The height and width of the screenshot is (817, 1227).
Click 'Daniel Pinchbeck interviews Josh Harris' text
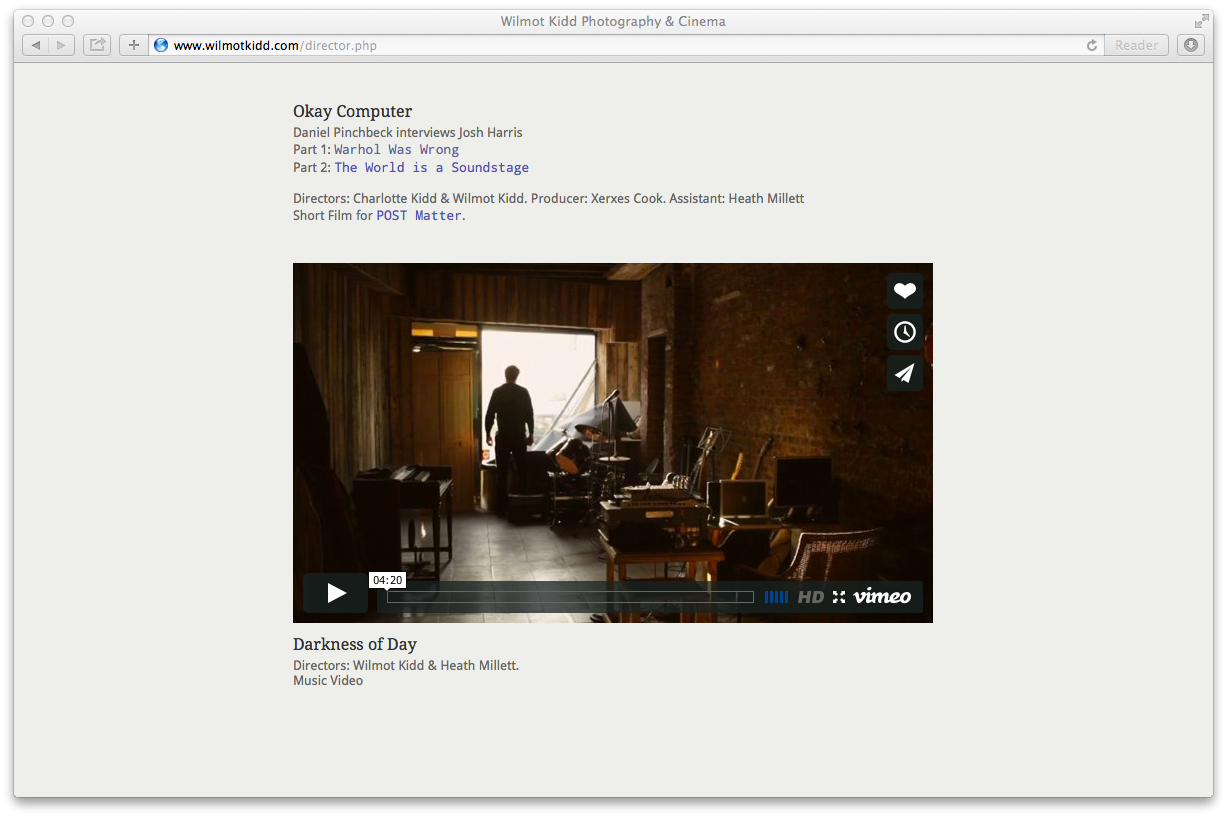click(x=408, y=133)
